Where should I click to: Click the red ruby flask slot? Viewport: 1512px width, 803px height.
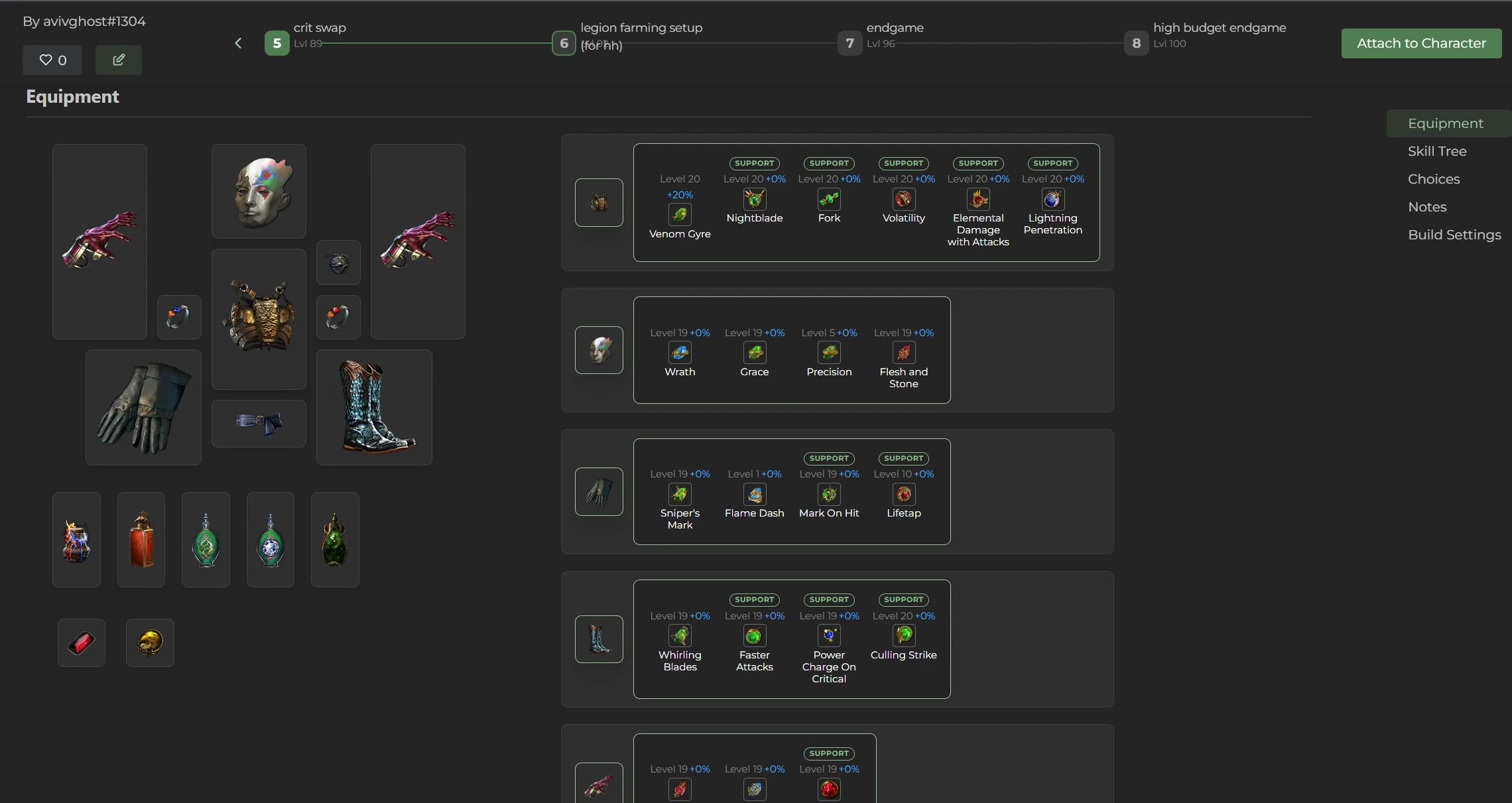(x=141, y=539)
